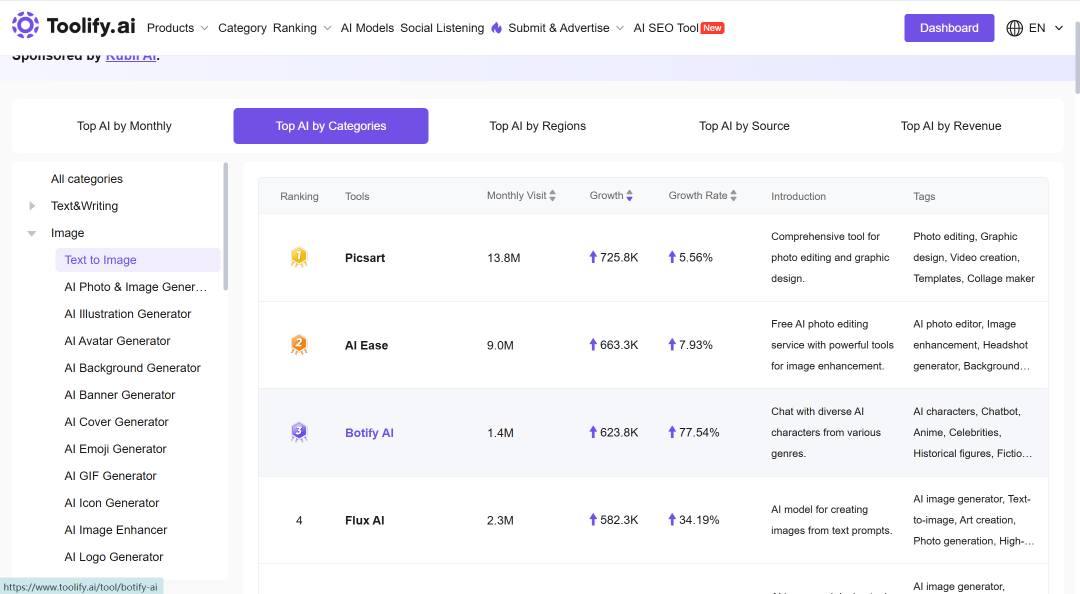Select the Top AI by Categories tab
The height and width of the screenshot is (594, 1080).
[331, 126]
